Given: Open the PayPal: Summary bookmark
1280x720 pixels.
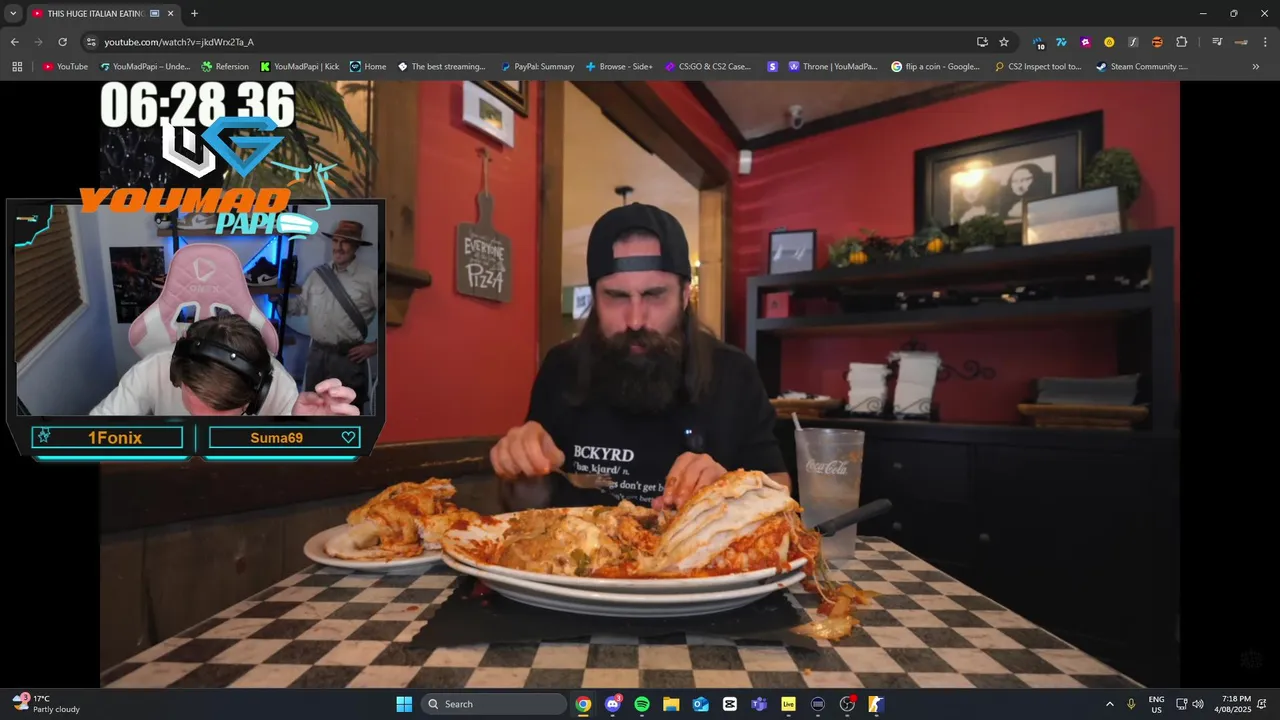Looking at the screenshot, I should point(538,67).
